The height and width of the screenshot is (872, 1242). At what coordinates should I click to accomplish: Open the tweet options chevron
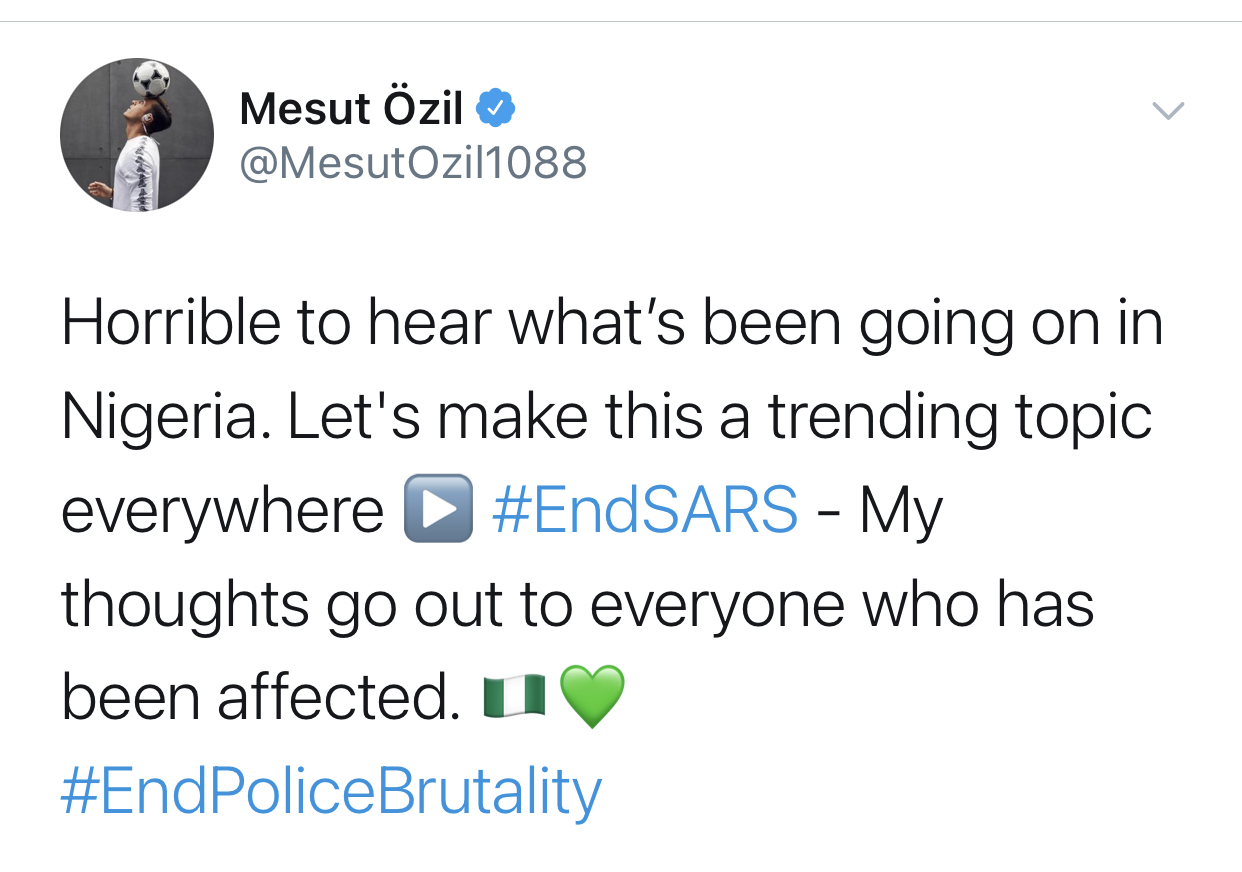click(x=1168, y=109)
